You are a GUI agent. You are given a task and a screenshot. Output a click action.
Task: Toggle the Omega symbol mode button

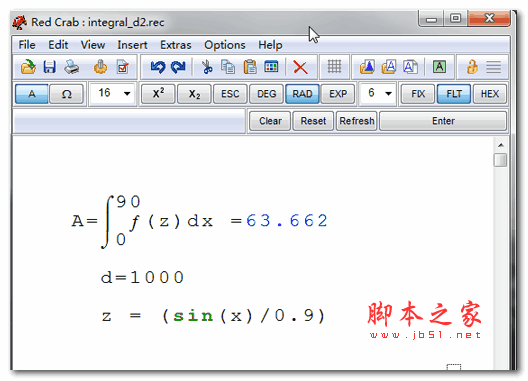[66, 94]
